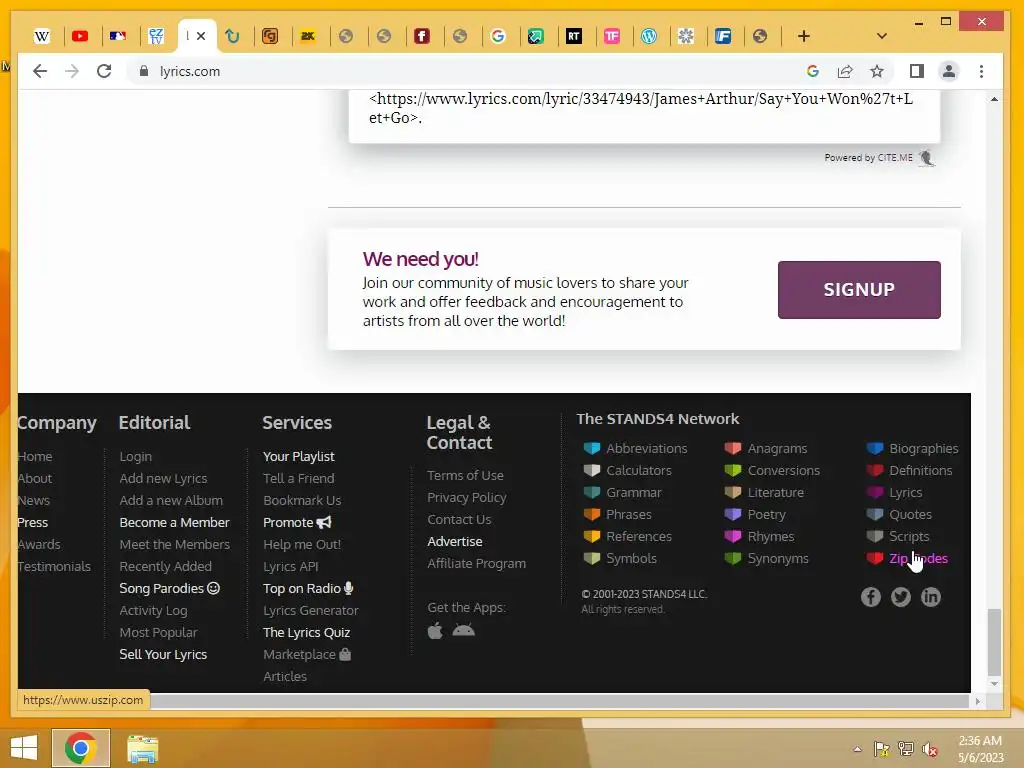Open Terms of Use link
The width and height of the screenshot is (1024, 768).
point(465,475)
